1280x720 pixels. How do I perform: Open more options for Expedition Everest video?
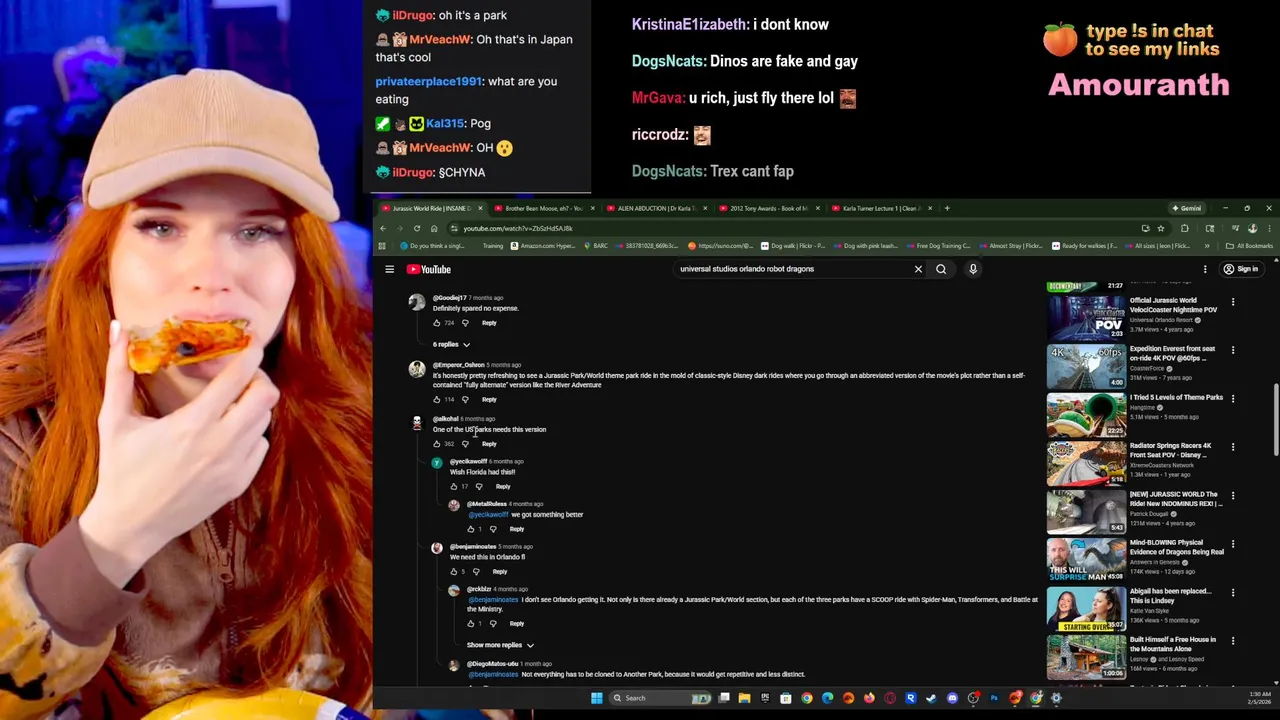1233,350
